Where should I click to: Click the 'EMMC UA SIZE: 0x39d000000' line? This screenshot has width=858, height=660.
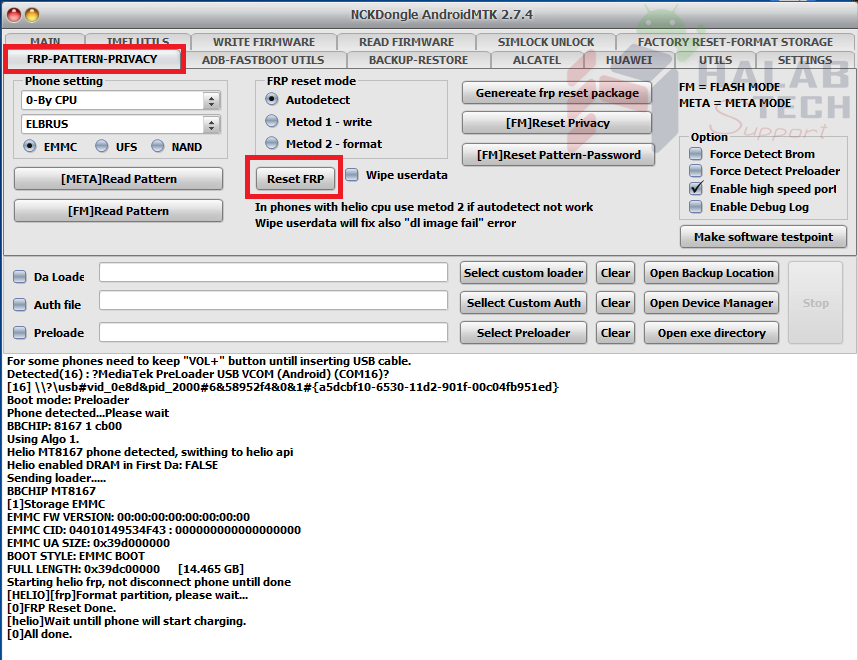88,543
